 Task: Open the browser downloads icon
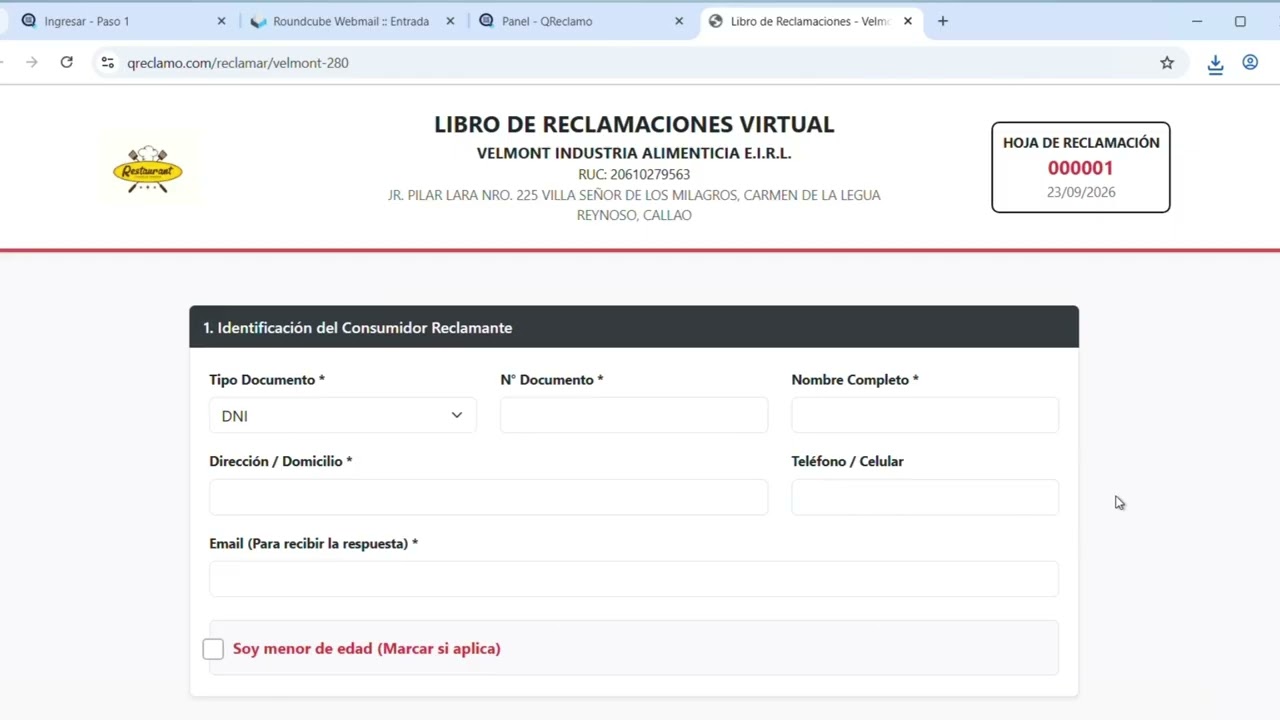[x=1215, y=64]
